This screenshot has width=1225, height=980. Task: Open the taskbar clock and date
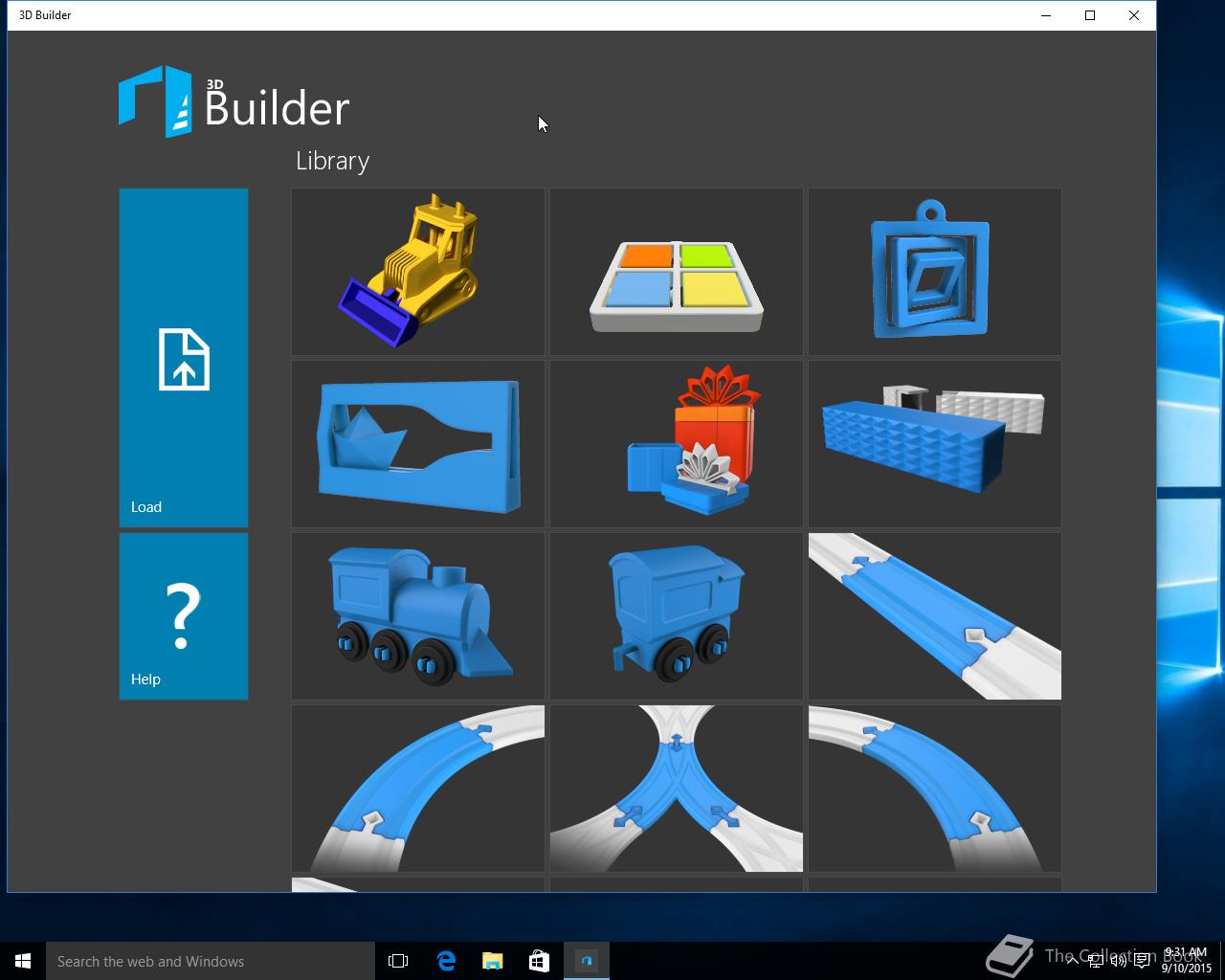point(1187,961)
